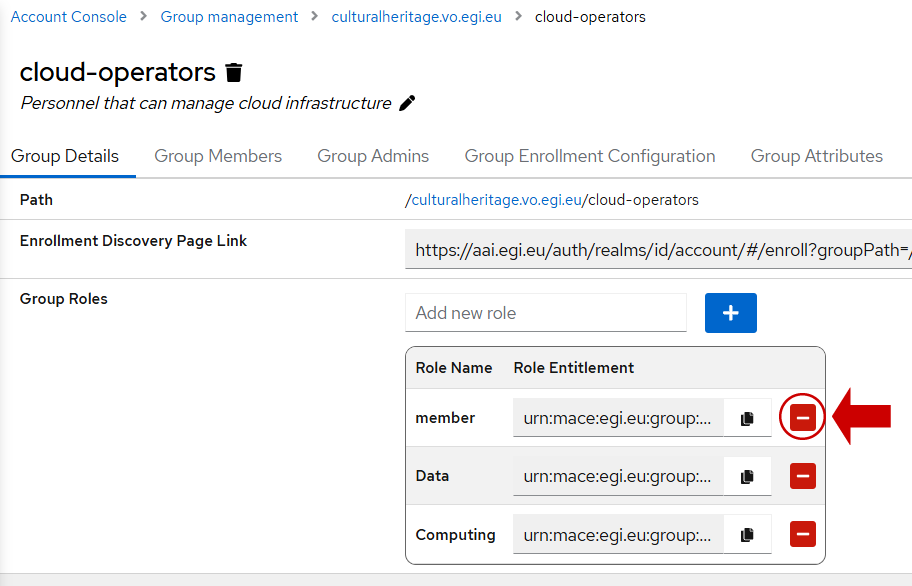Copy the Computing role entitlement

(747, 534)
